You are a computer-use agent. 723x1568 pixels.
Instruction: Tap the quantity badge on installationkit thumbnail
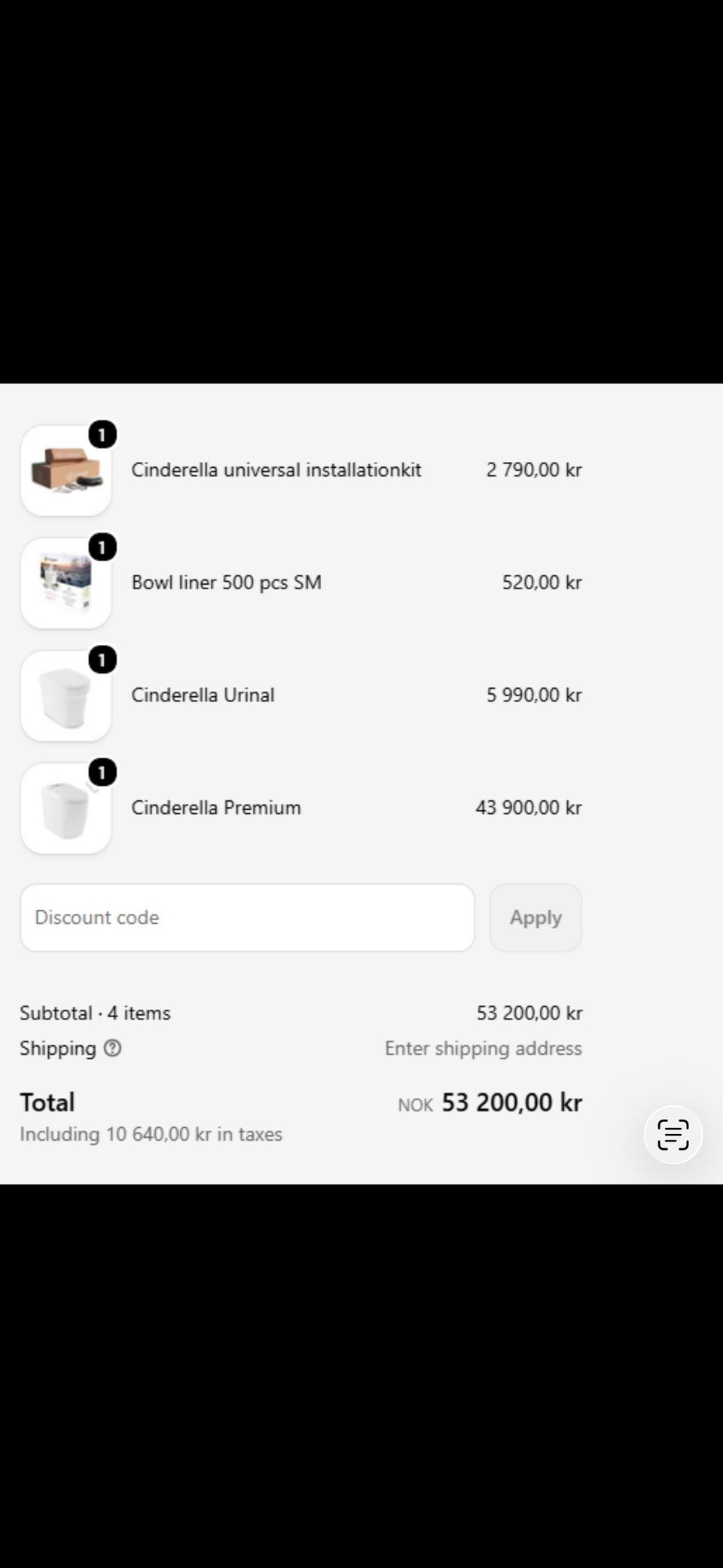[x=102, y=435]
